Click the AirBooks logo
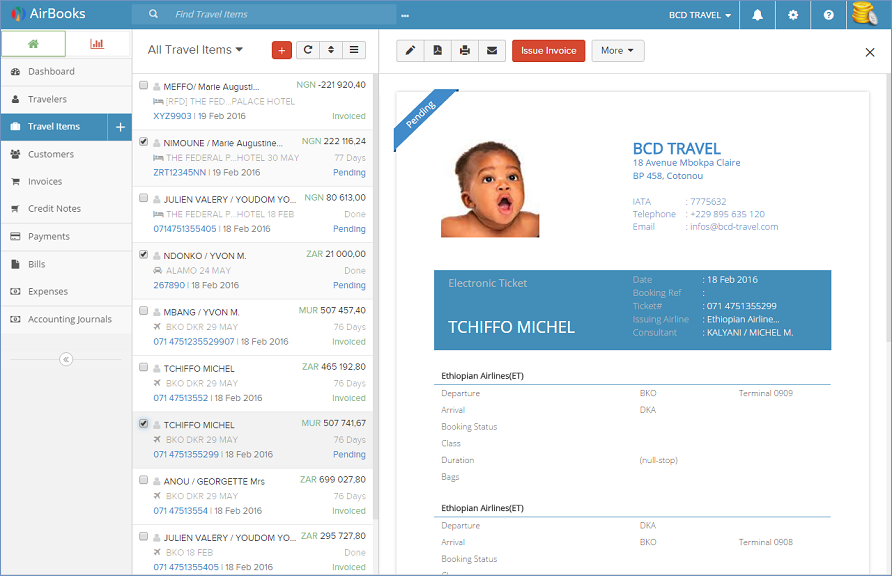Viewport: 892px width, 576px height. pos(48,14)
